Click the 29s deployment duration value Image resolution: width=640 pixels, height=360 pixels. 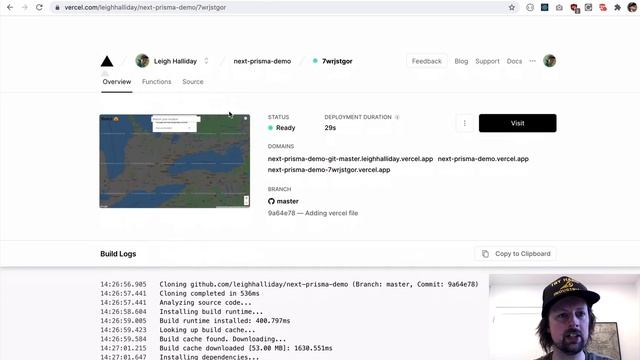point(330,128)
